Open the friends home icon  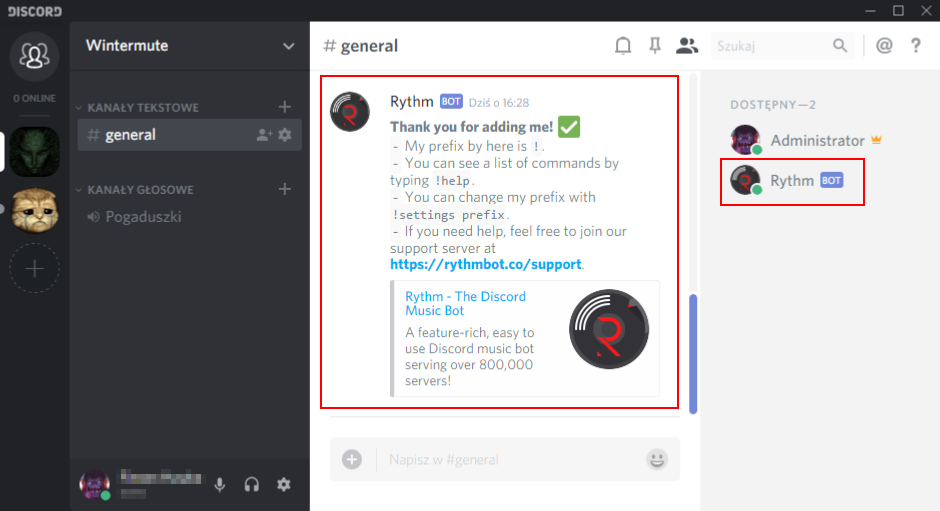click(x=34, y=56)
